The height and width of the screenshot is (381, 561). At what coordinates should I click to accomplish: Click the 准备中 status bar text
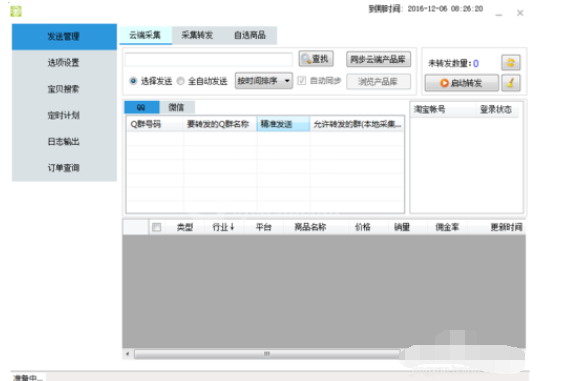click(28, 378)
